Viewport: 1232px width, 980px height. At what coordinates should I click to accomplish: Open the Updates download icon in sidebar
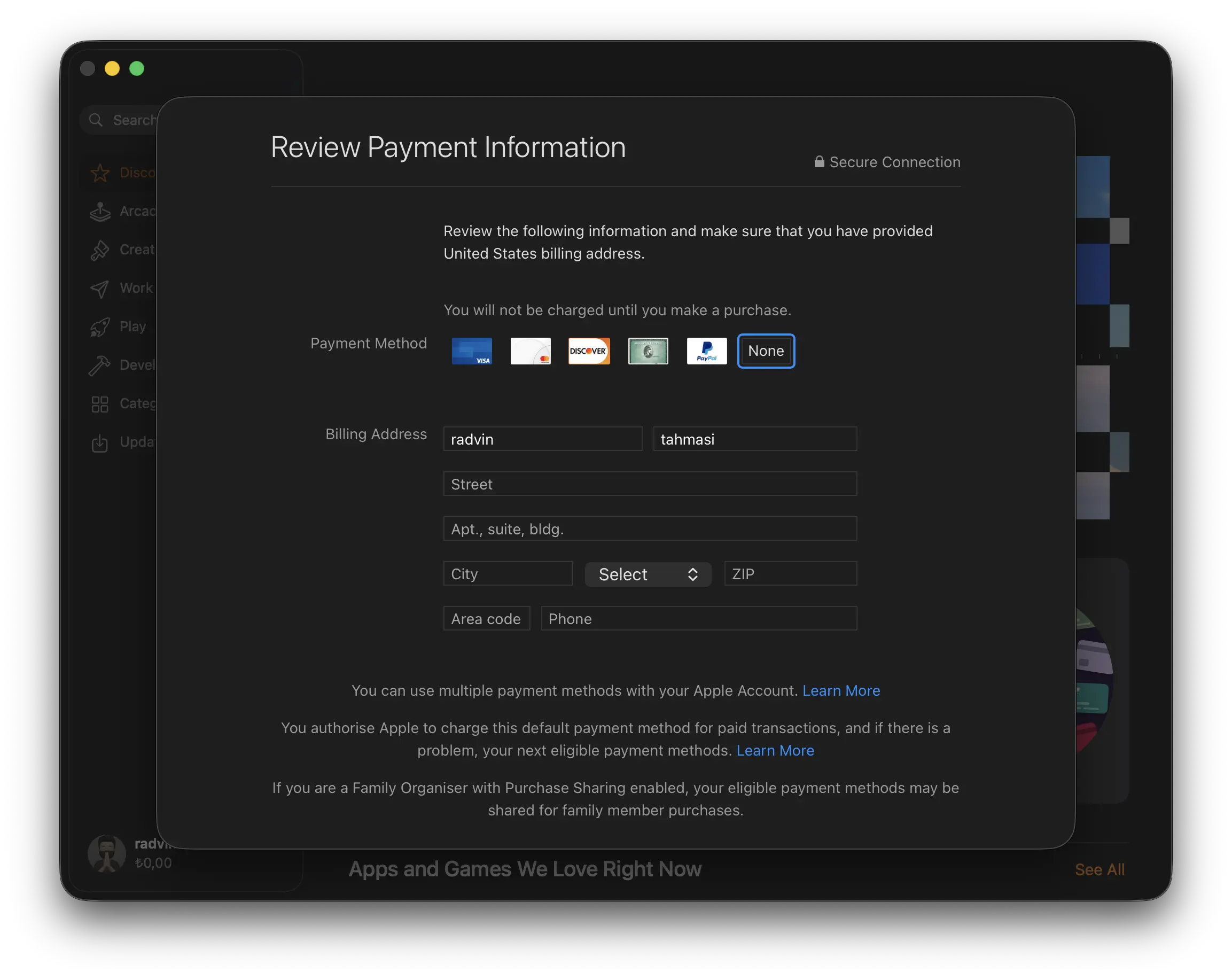coord(99,443)
